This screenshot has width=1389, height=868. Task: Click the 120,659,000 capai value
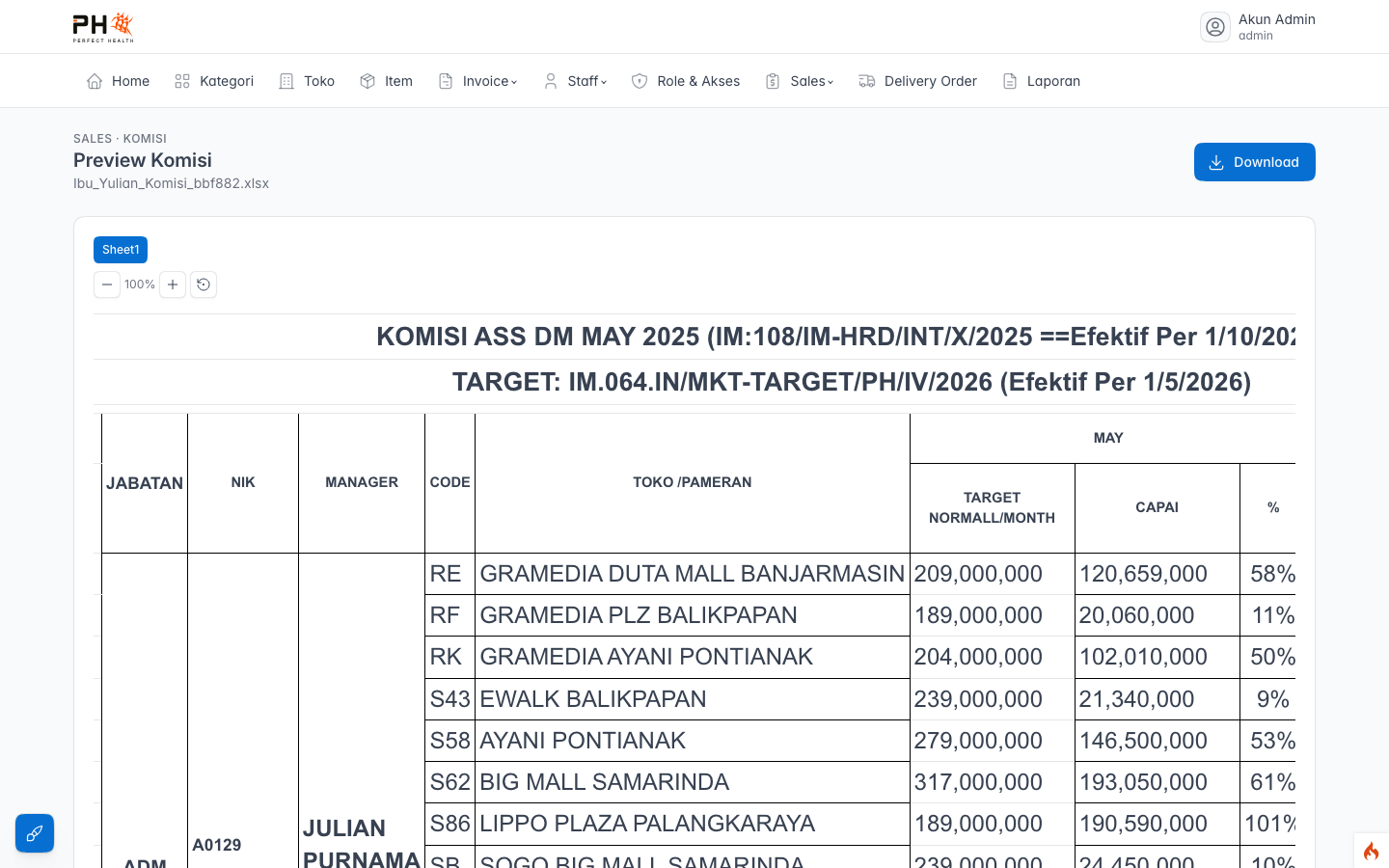tap(1157, 574)
